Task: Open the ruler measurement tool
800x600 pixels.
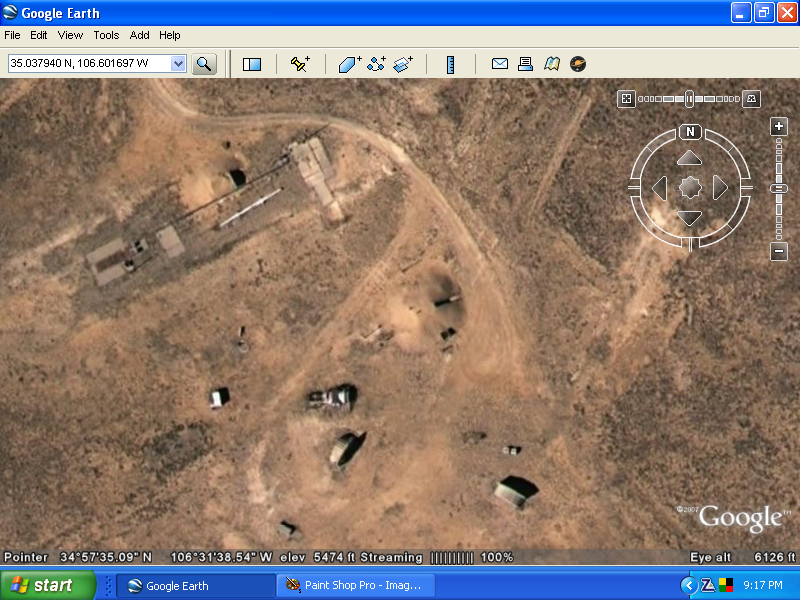Action: [450, 65]
